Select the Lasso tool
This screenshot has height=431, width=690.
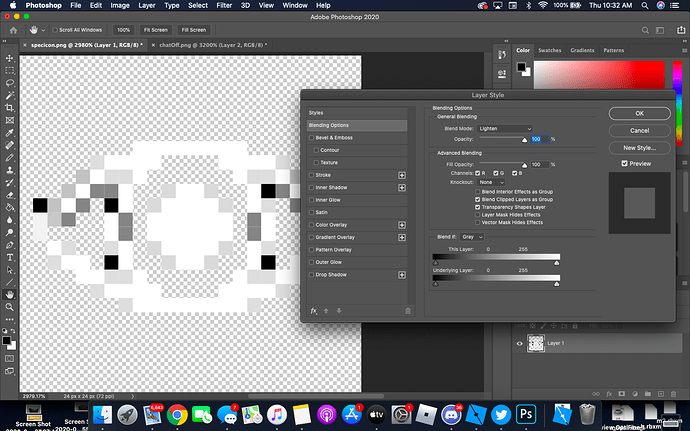click(x=9, y=83)
